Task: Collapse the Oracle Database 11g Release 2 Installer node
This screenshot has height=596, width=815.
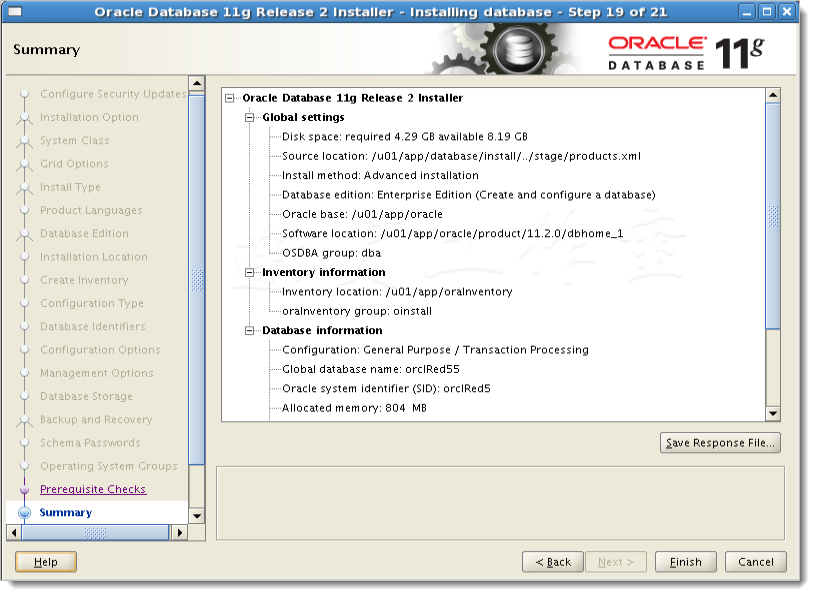Action: click(x=230, y=98)
